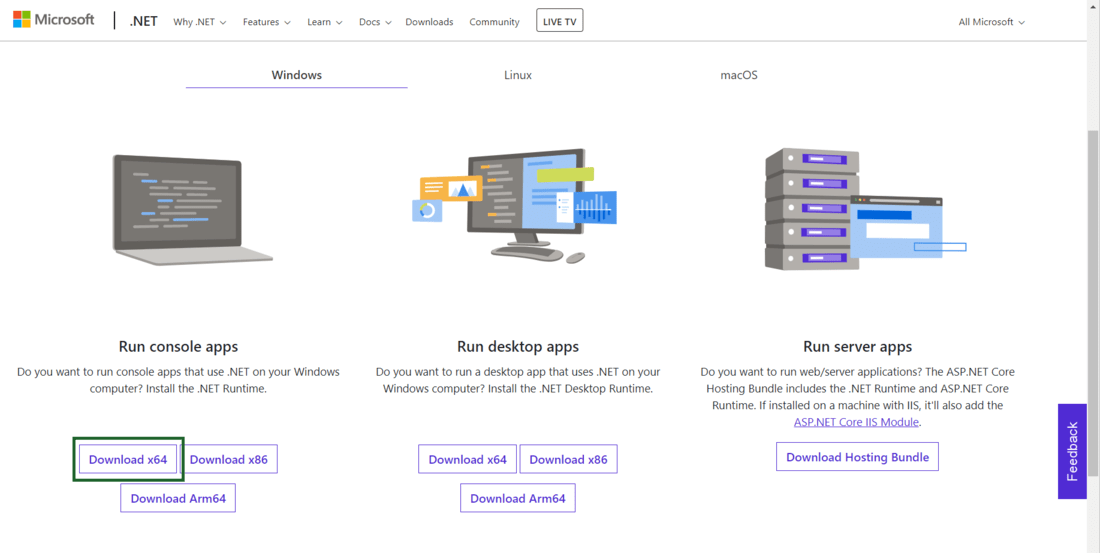Screen dimensions: 1100x553
Task: Click the laptop console illustration
Action: (193, 209)
